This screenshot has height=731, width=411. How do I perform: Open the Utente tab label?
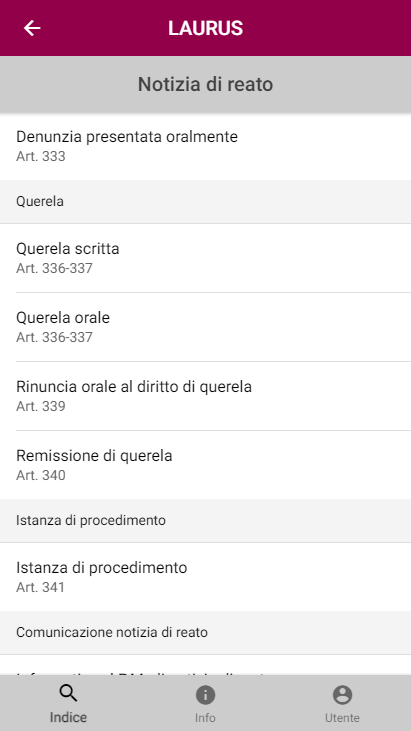(x=342, y=717)
